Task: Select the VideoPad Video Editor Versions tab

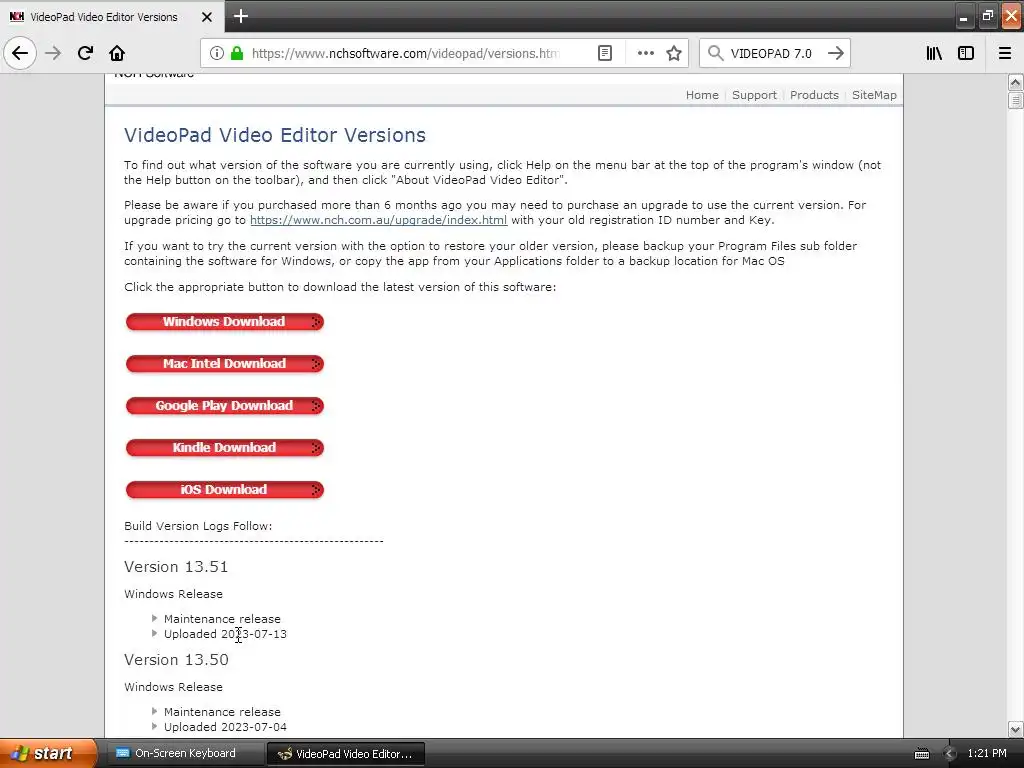Action: tap(111, 16)
